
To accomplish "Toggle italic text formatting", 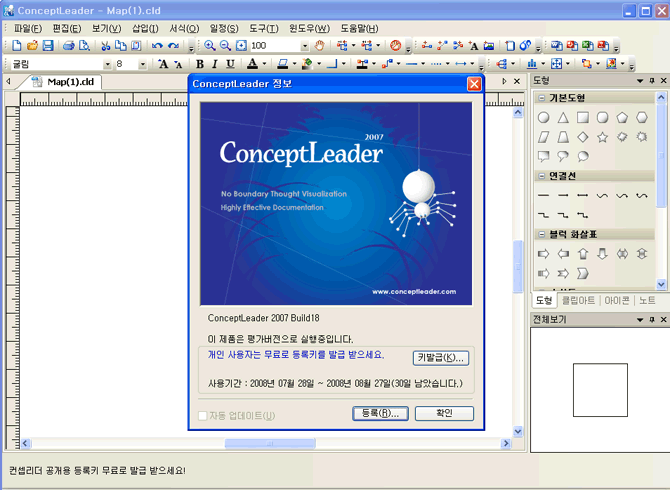I will click(215, 64).
